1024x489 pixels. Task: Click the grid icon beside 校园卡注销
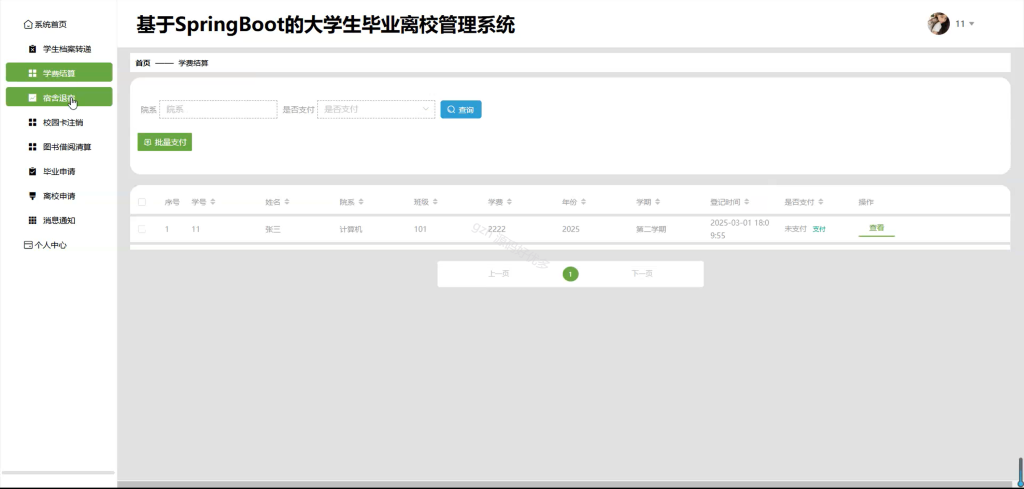[x=33, y=122]
